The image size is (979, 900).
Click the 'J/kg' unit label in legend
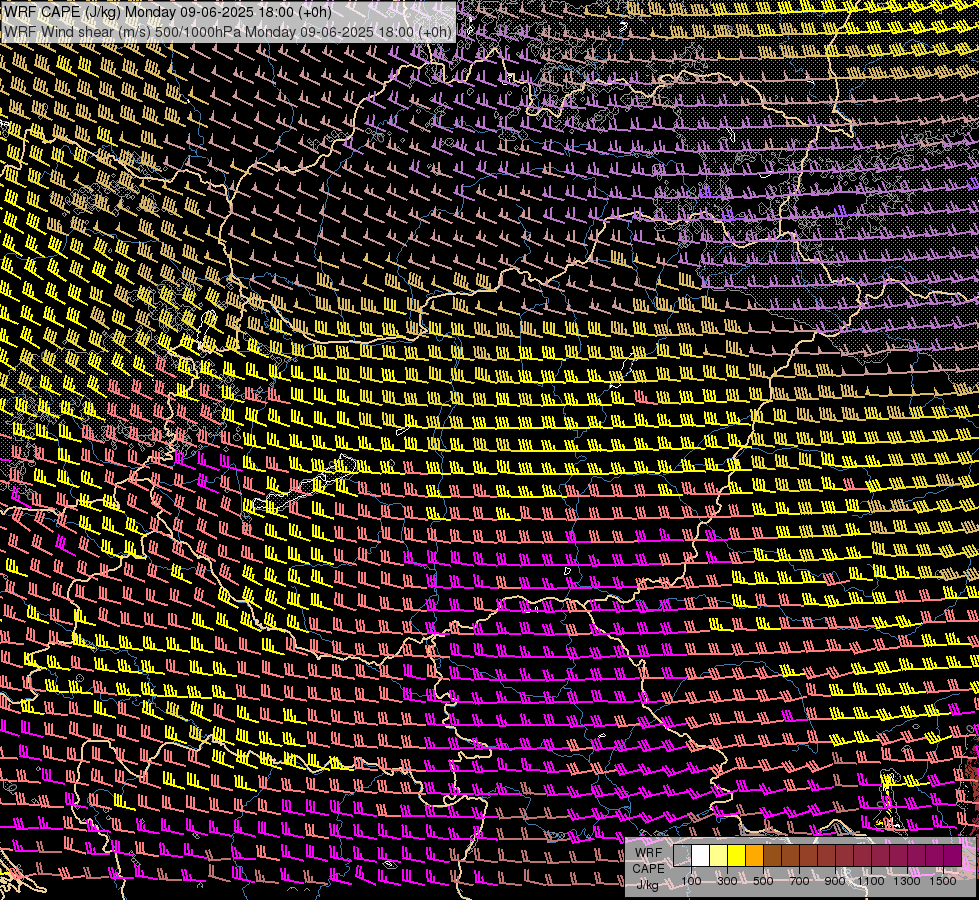coord(647,885)
